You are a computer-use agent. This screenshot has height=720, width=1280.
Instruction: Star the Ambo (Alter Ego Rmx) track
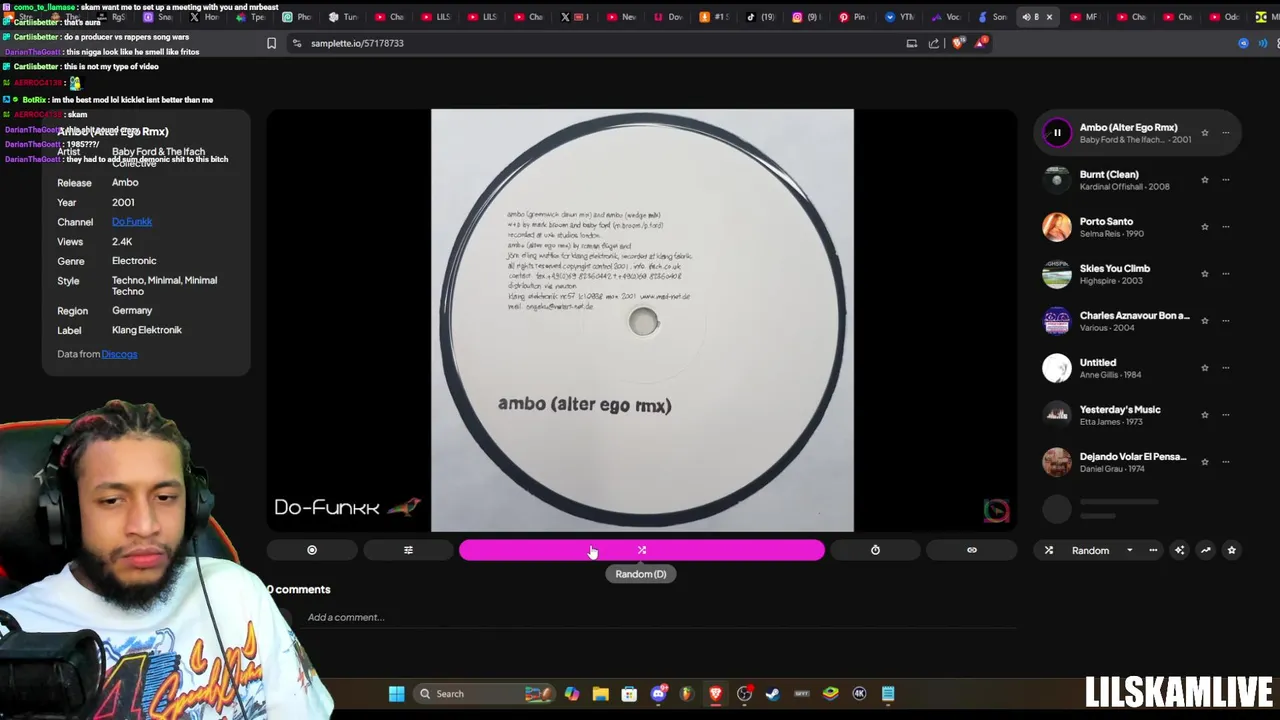[1204, 133]
